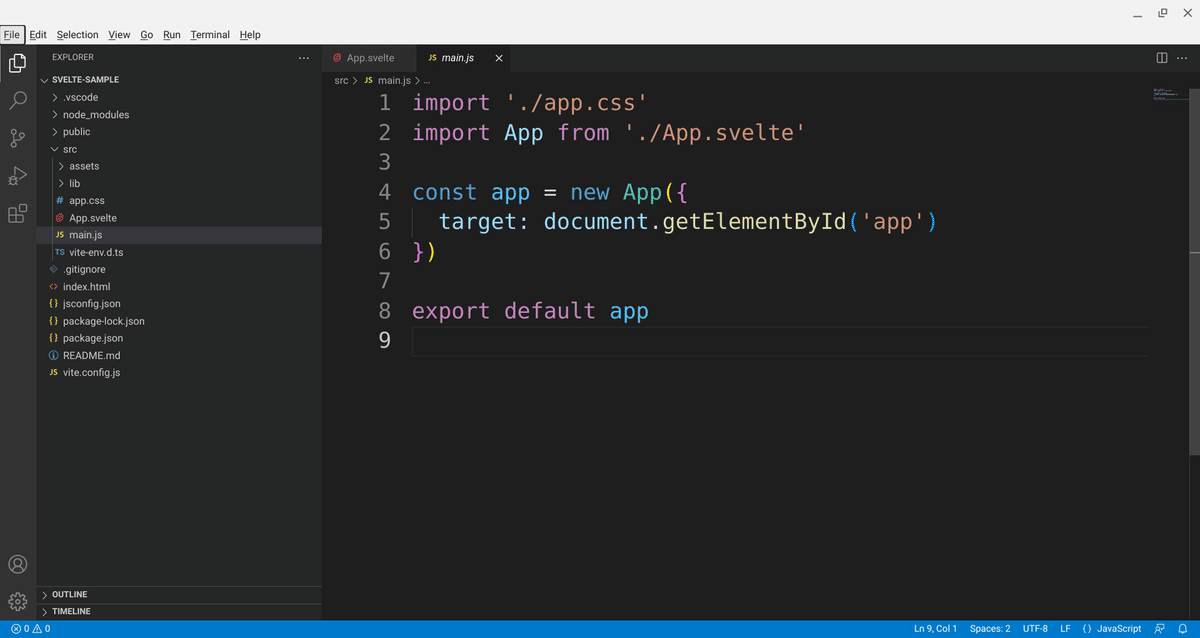This screenshot has width=1200, height=638.
Task: Click the Explorer more actions ellipsis
Action: 304,58
